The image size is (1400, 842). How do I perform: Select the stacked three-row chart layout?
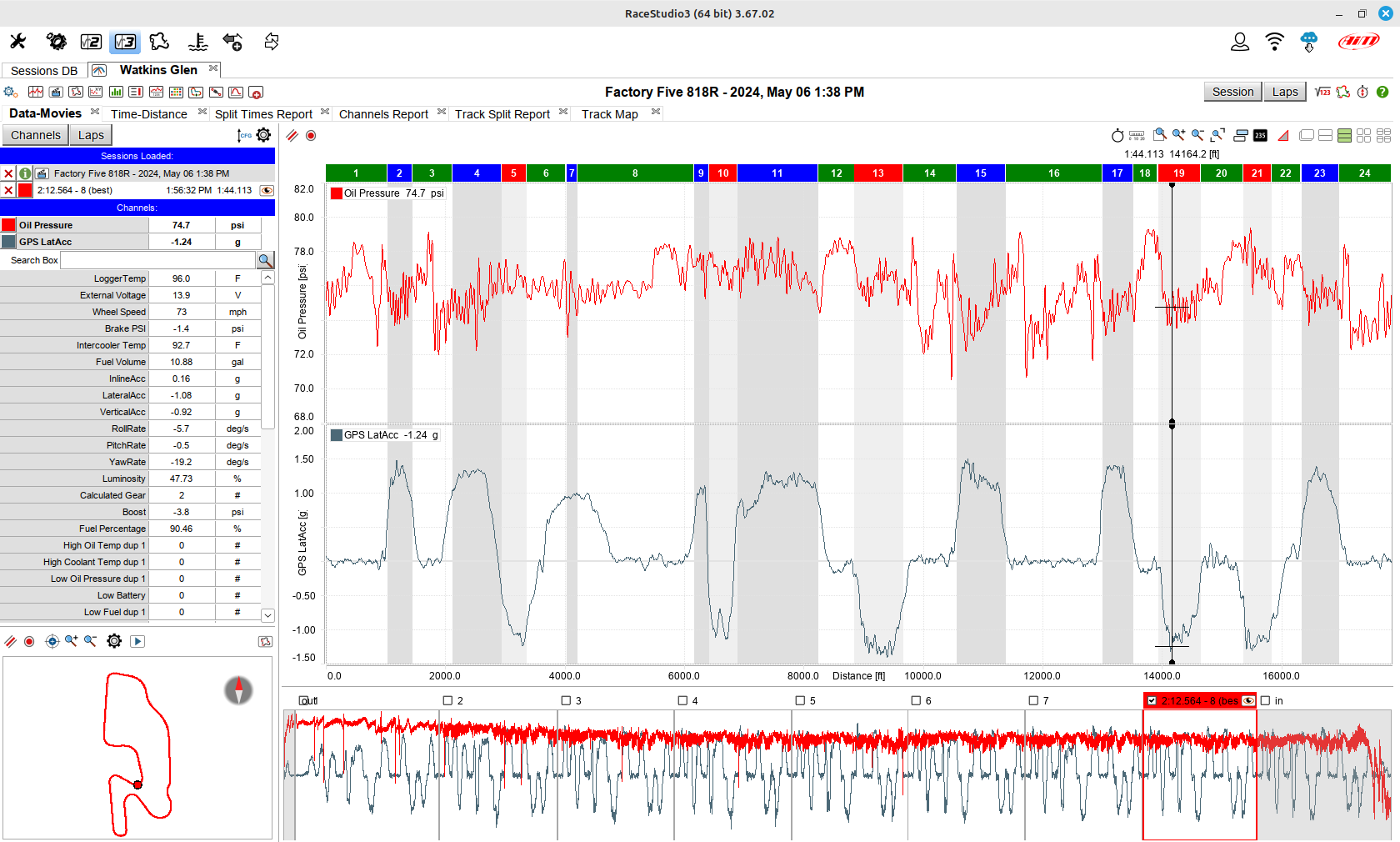coord(1344,135)
